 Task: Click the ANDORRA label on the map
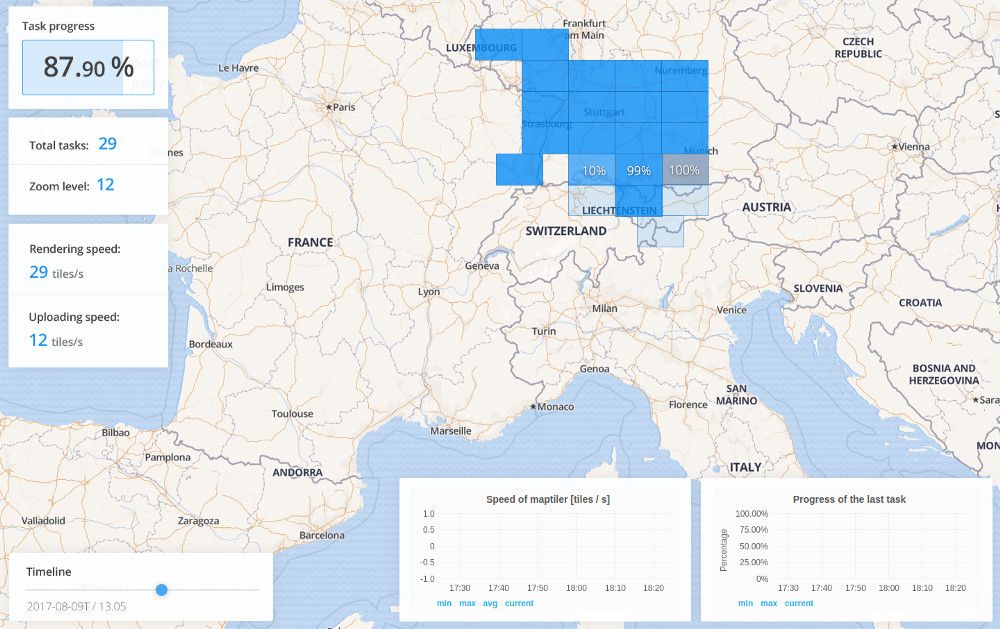[x=297, y=473]
